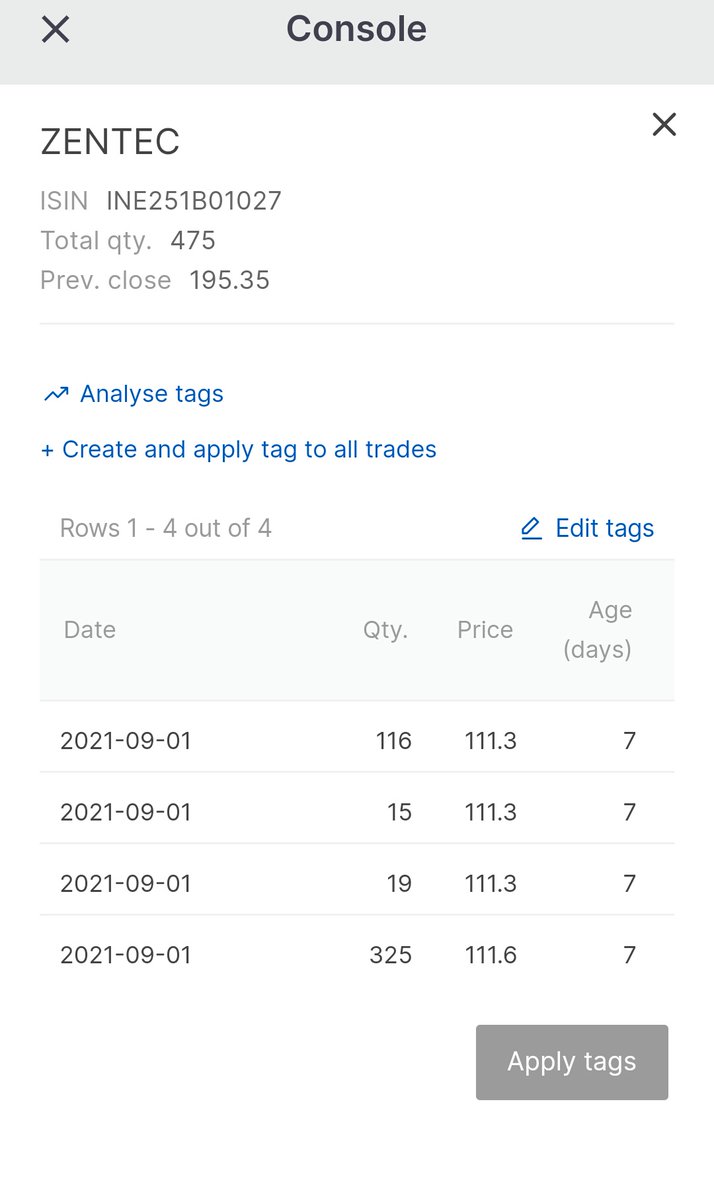The height and width of the screenshot is (1200, 714).
Task: Click the Price column header
Action: click(485, 630)
